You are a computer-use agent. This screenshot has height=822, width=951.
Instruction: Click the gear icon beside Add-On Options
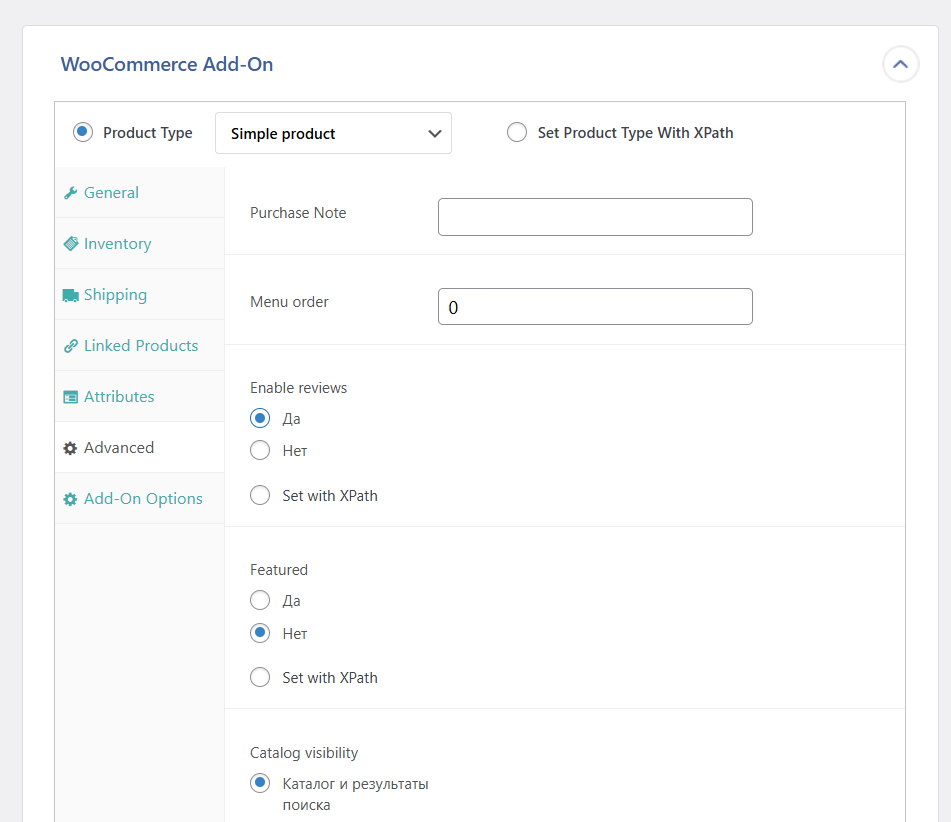70,499
